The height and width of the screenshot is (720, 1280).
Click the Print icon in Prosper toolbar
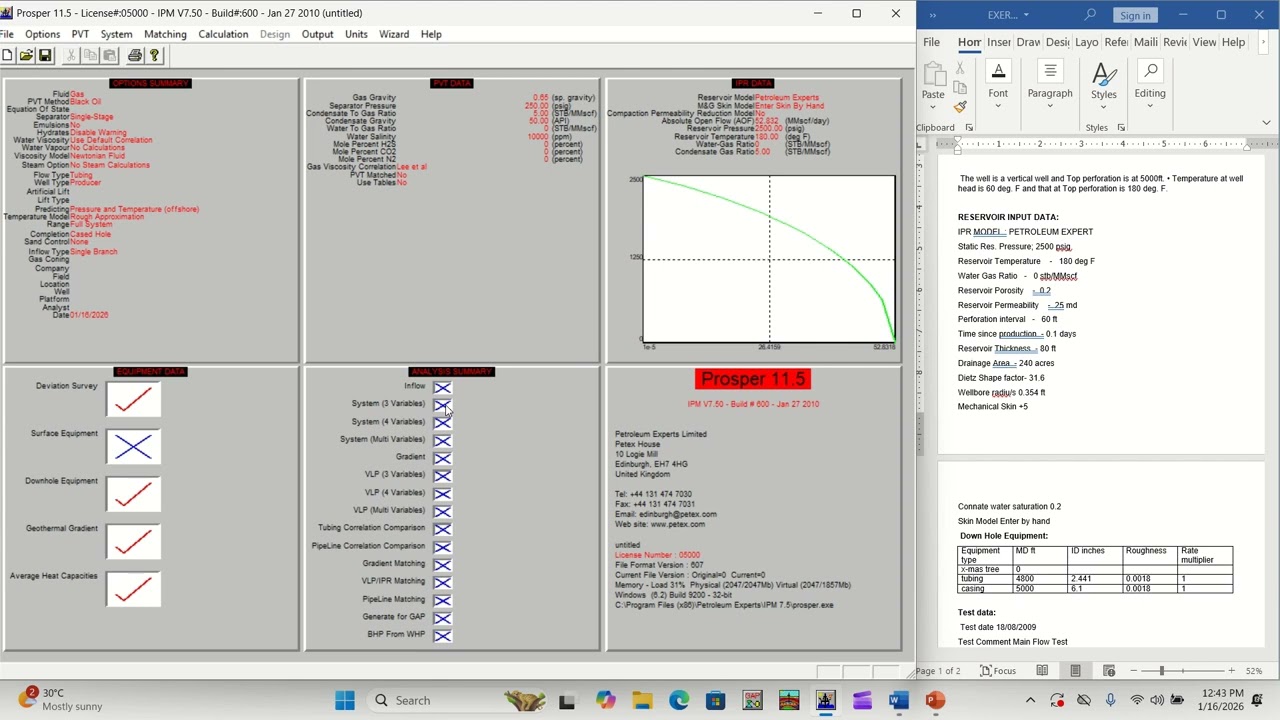tap(135, 56)
